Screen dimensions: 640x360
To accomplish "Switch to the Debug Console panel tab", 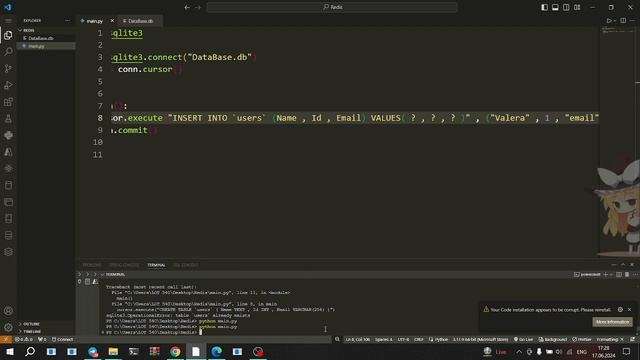I will tap(124, 265).
